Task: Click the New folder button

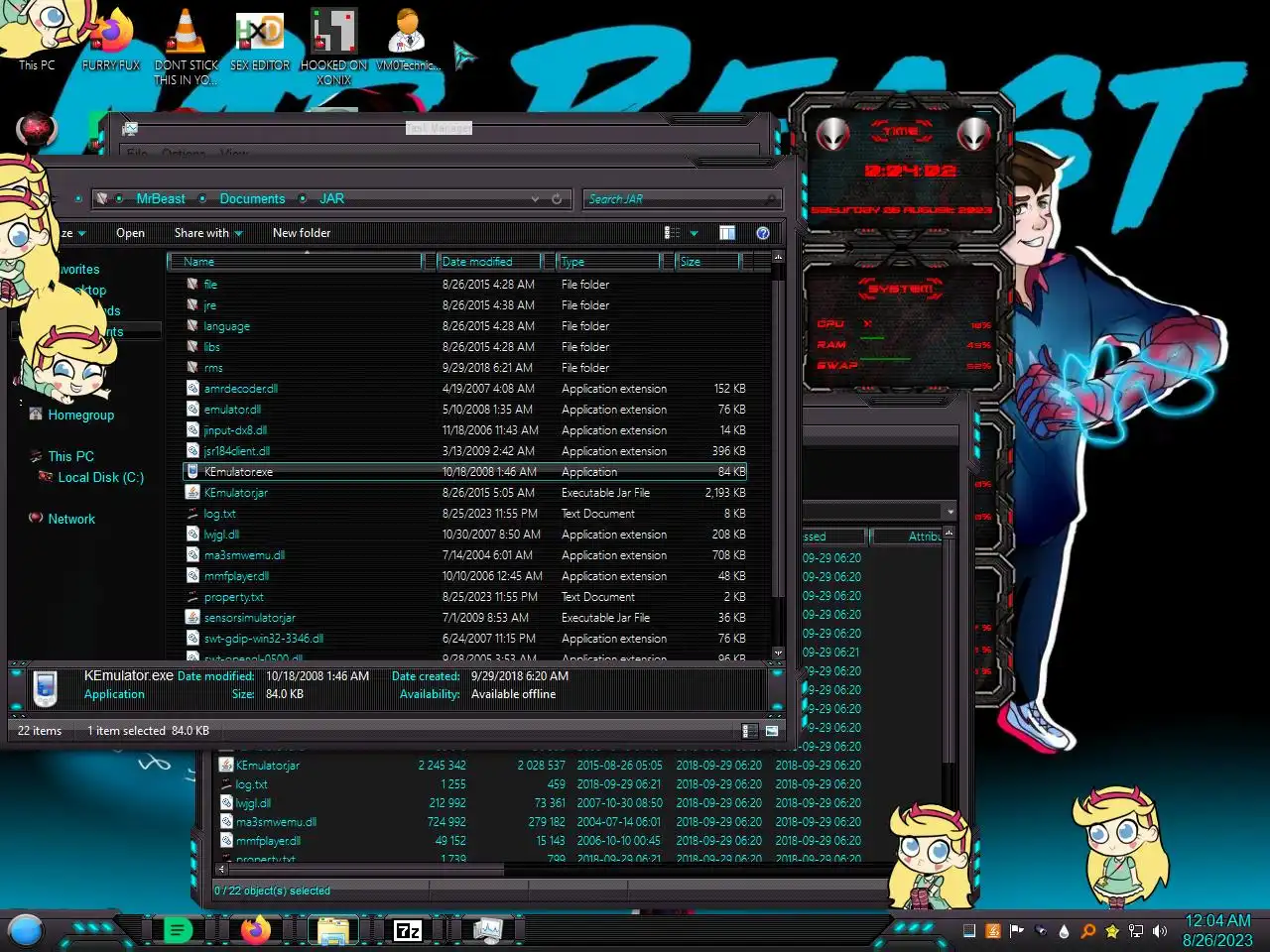Action: coord(302,233)
